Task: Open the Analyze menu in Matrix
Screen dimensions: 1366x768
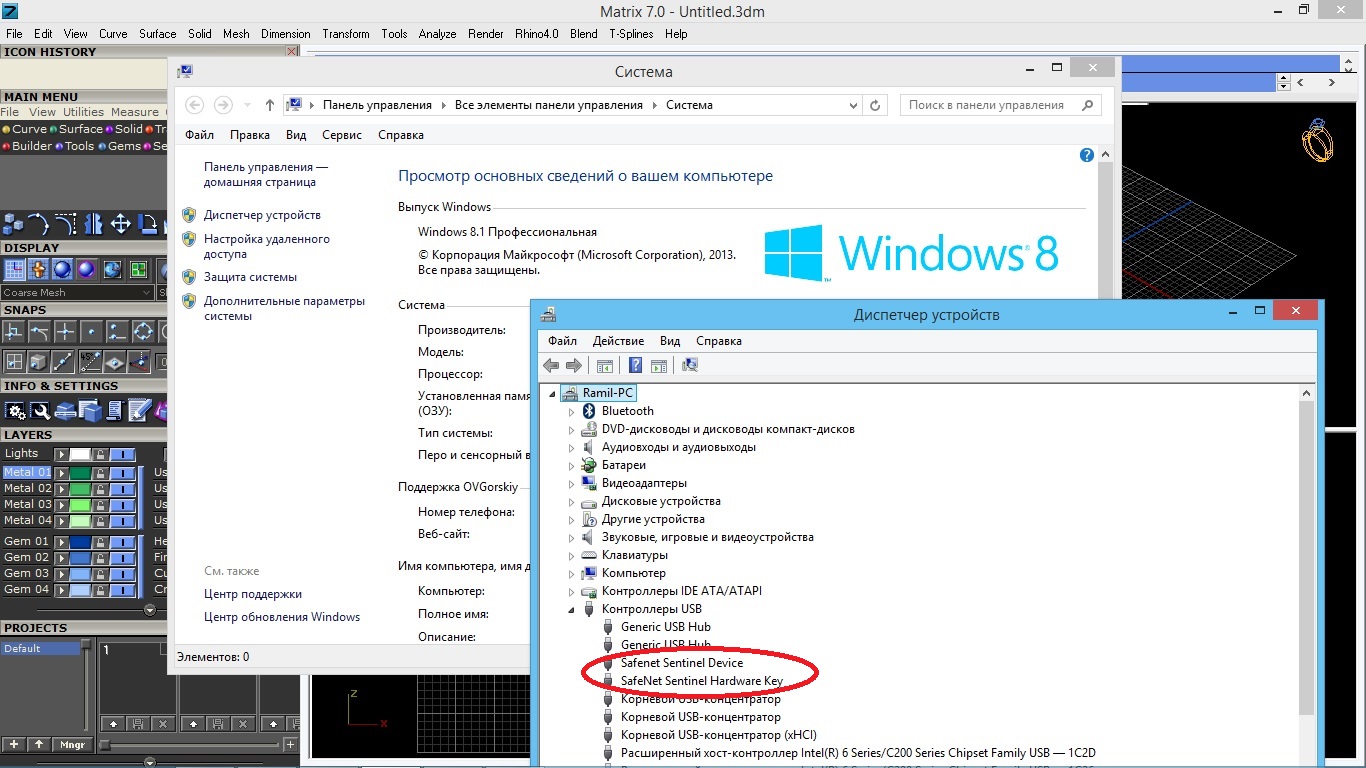Action: click(x=437, y=33)
